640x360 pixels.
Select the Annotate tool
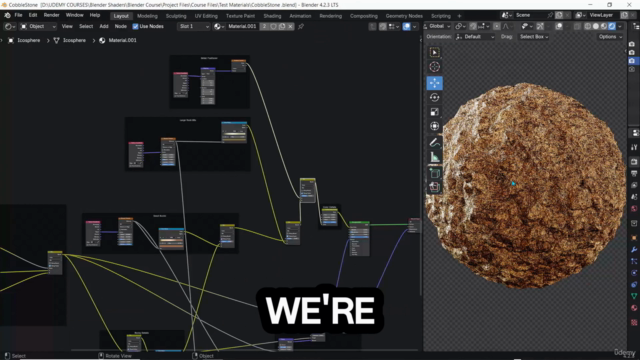coord(434,143)
